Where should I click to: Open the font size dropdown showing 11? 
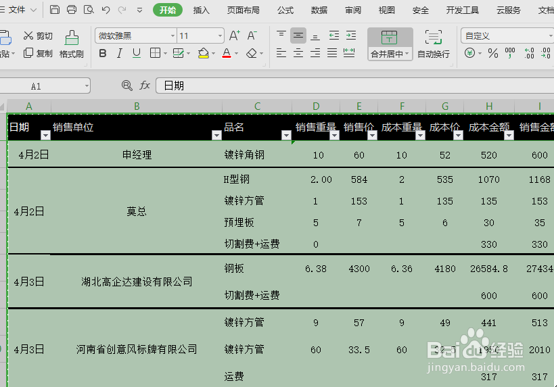click(220, 36)
